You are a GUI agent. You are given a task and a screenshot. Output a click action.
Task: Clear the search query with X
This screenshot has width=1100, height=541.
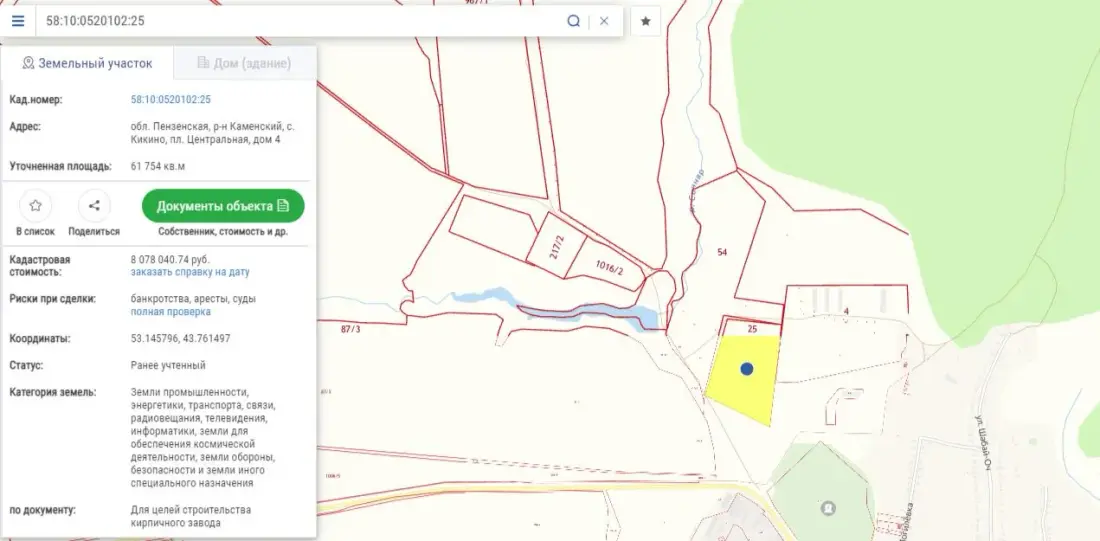coord(604,21)
